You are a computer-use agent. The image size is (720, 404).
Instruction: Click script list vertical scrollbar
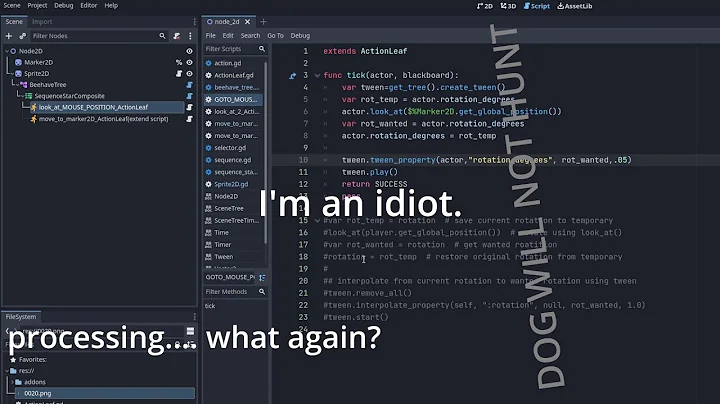266,152
